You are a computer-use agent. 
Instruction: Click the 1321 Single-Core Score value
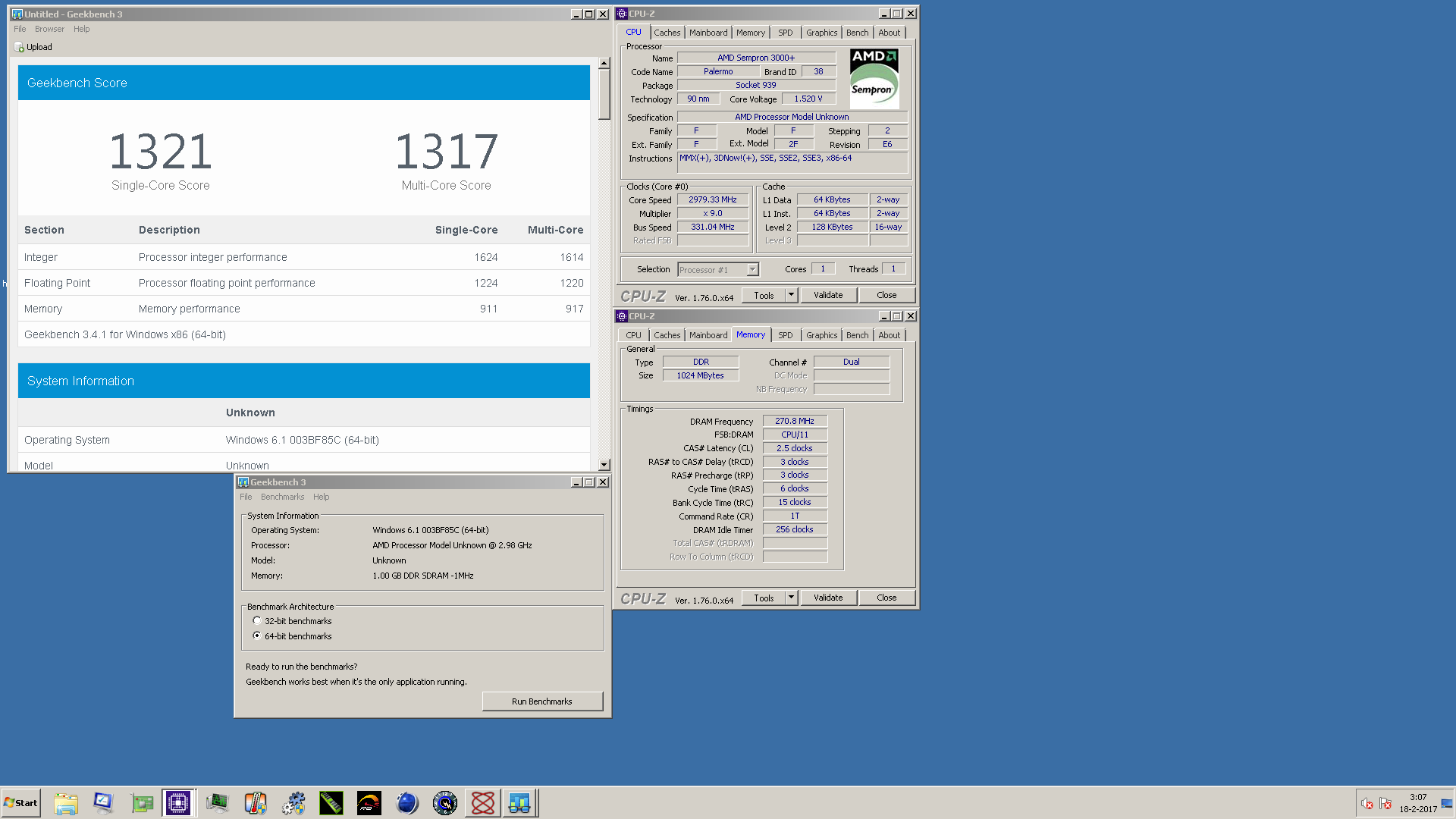[160, 152]
